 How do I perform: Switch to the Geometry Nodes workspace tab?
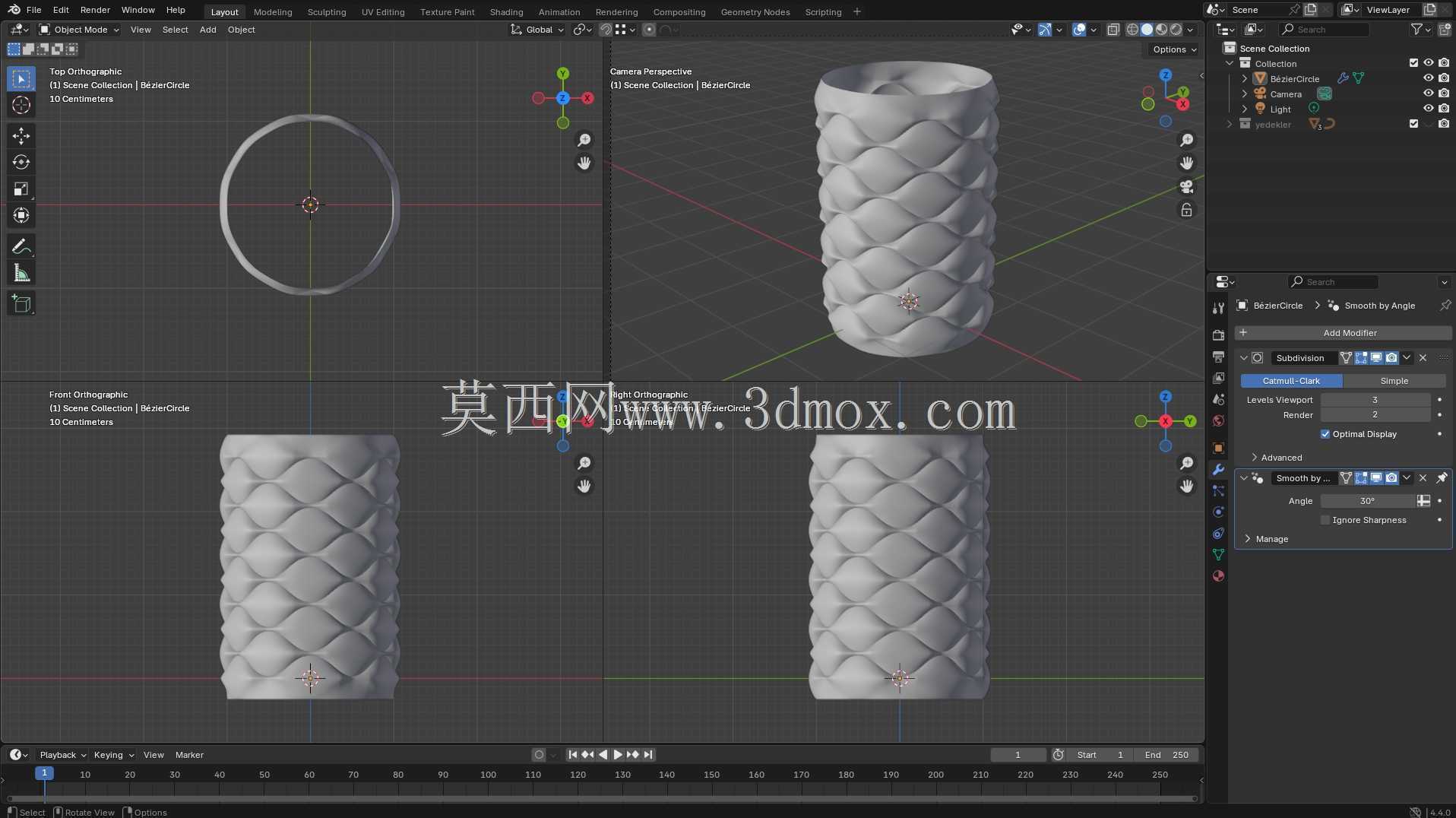[755, 11]
